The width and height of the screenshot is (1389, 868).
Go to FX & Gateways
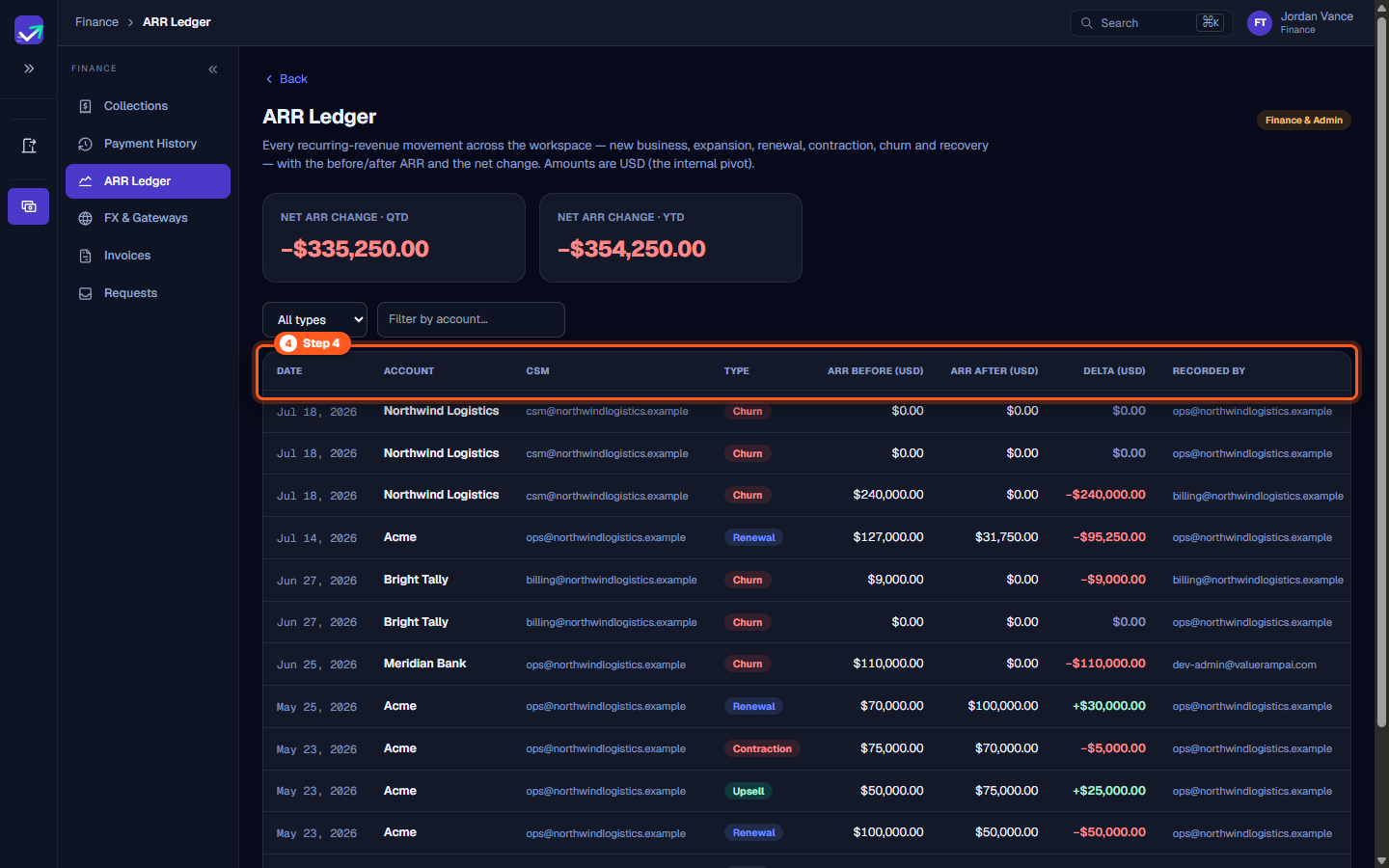pos(148,218)
